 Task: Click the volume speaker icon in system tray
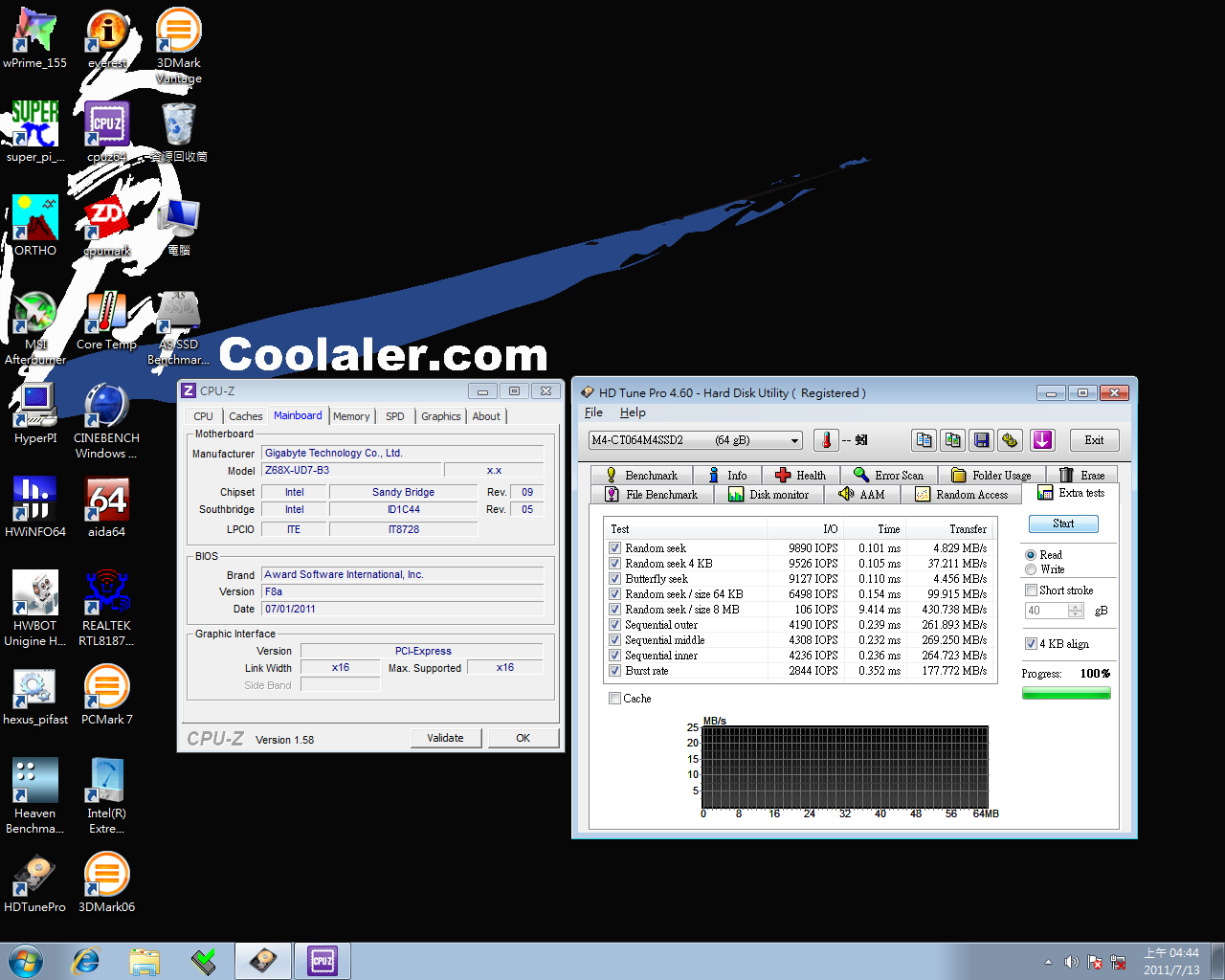tap(1071, 962)
